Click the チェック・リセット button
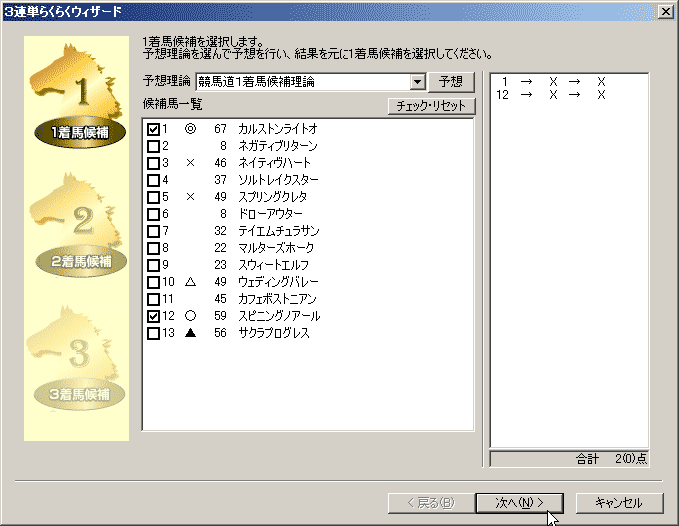The width and height of the screenshot is (679, 526). 432,106
